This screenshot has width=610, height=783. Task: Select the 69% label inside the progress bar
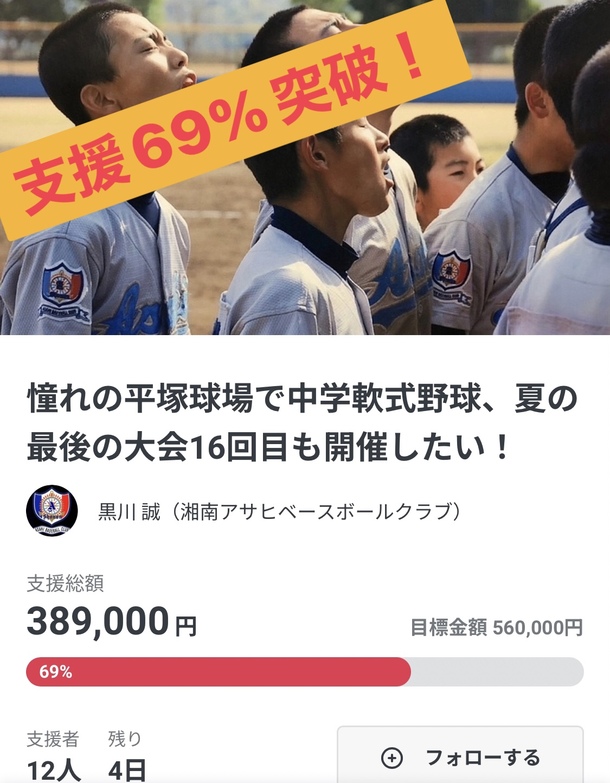(x=56, y=672)
